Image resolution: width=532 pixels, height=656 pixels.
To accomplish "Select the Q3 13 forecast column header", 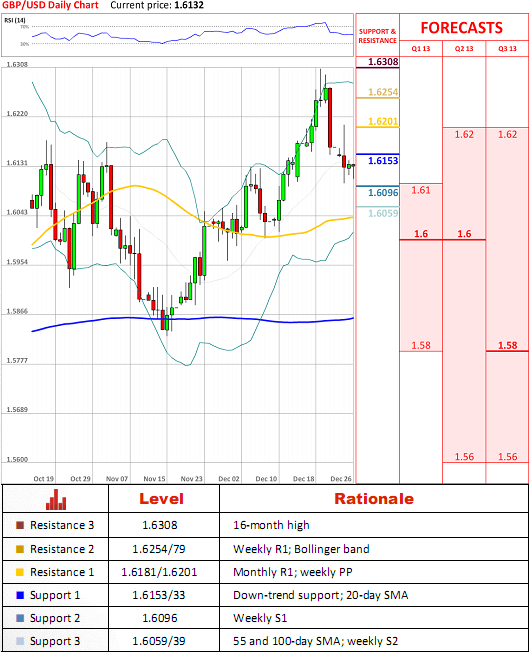I will tap(507, 49).
